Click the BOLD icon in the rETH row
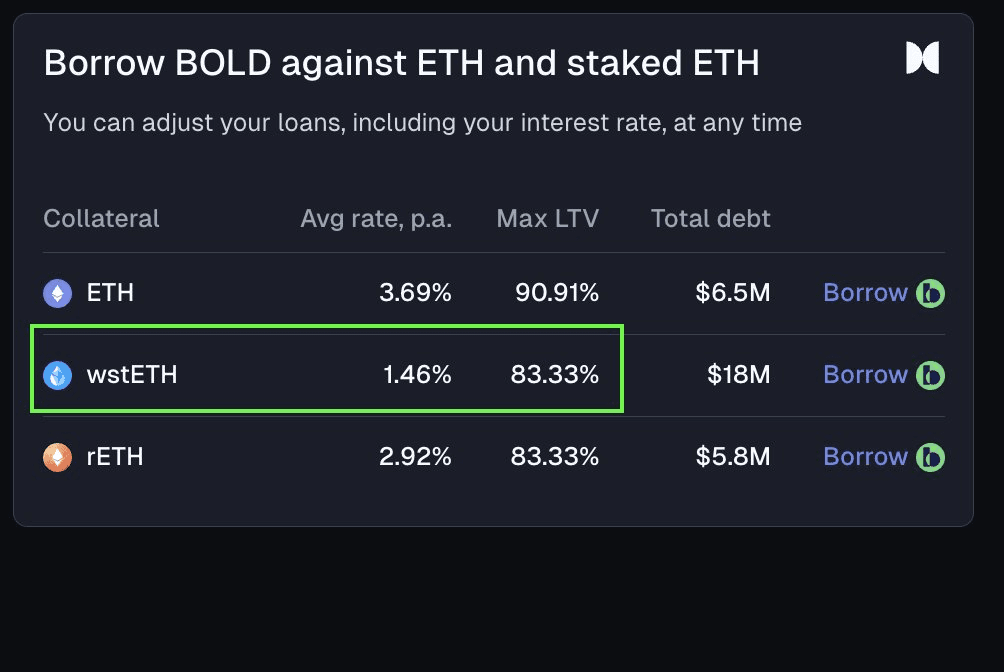The width and height of the screenshot is (1004, 672). [x=930, y=457]
